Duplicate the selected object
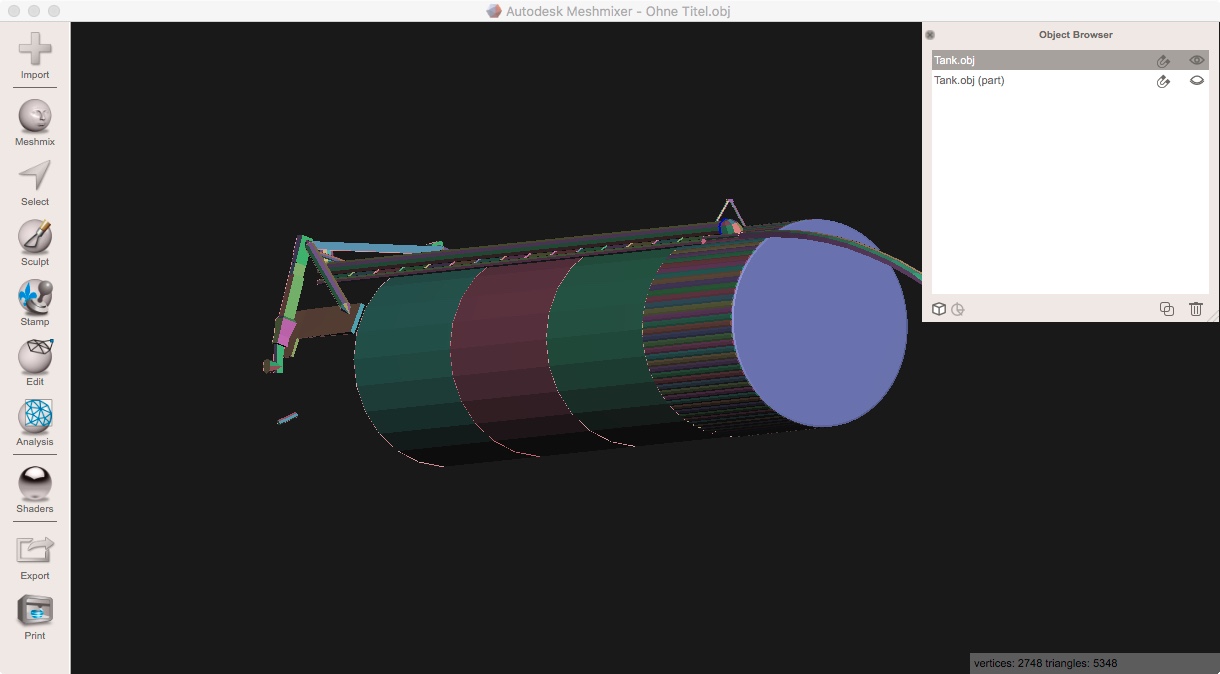 coord(1166,309)
